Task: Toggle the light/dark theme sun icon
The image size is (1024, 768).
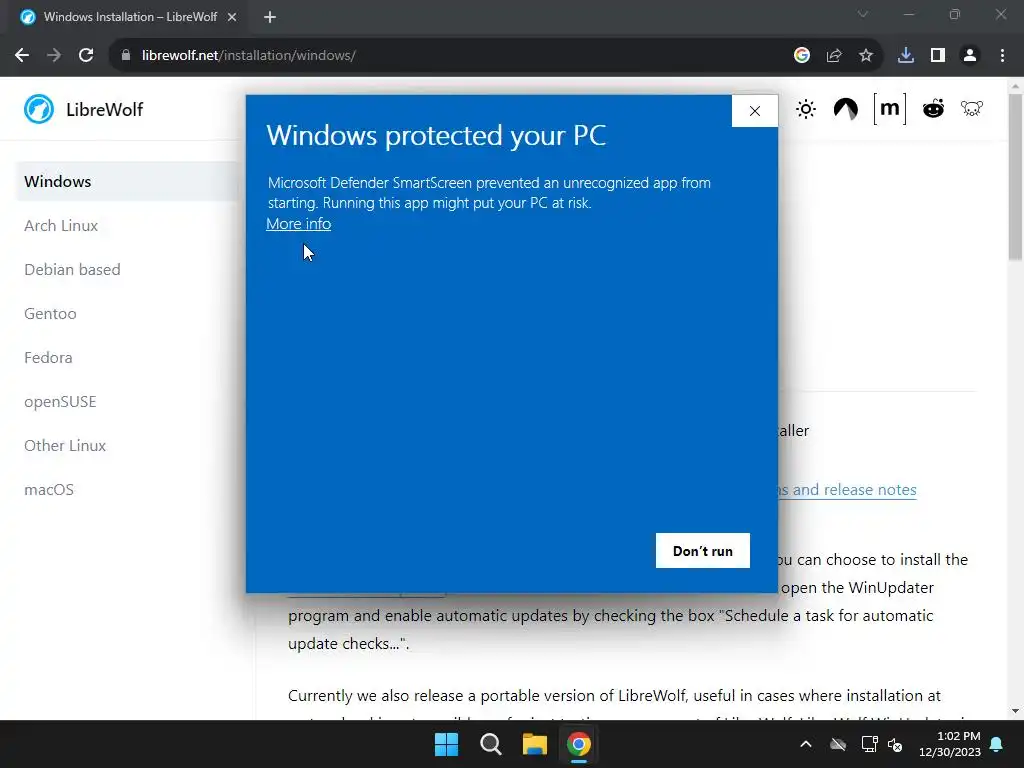Action: (806, 109)
